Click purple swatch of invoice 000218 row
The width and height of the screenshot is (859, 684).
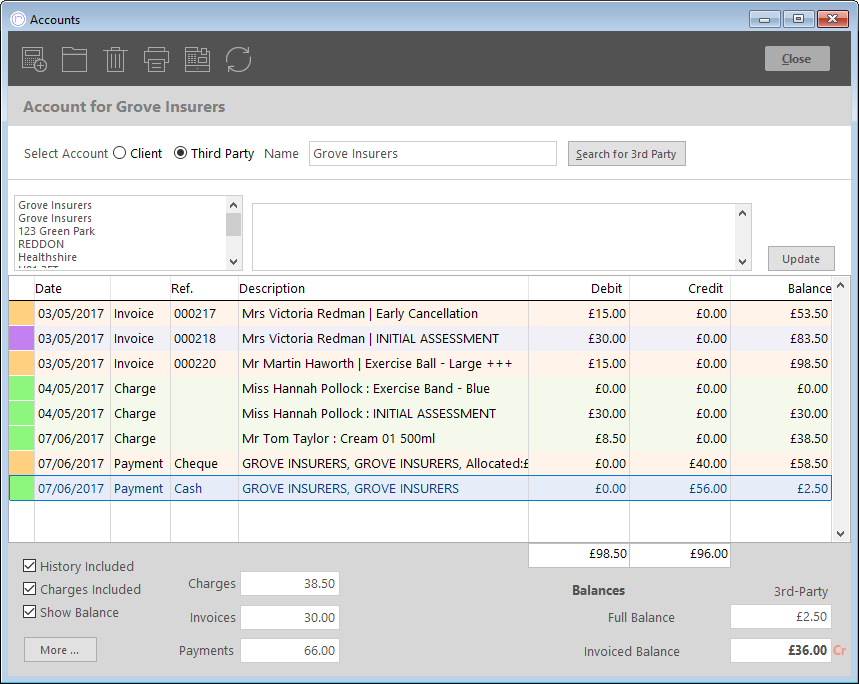(x=22, y=338)
